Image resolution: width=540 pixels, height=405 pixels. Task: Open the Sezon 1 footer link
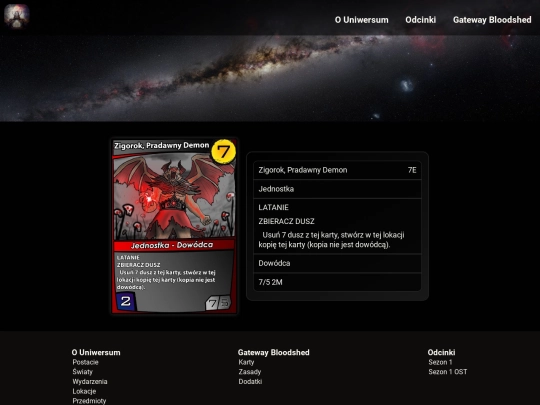coord(440,362)
